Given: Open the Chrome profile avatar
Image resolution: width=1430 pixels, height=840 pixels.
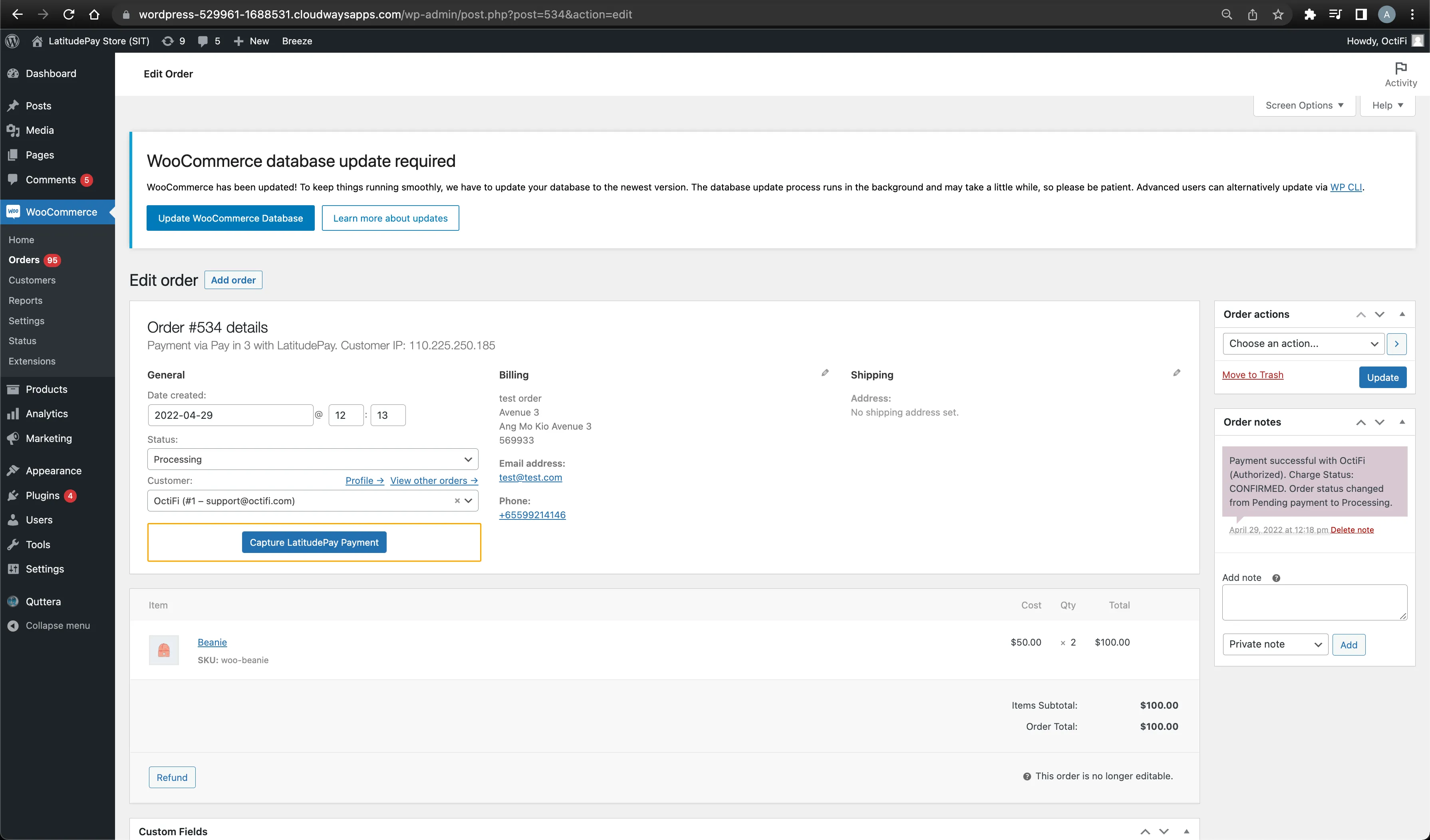Looking at the screenshot, I should tap(1386, 14).
